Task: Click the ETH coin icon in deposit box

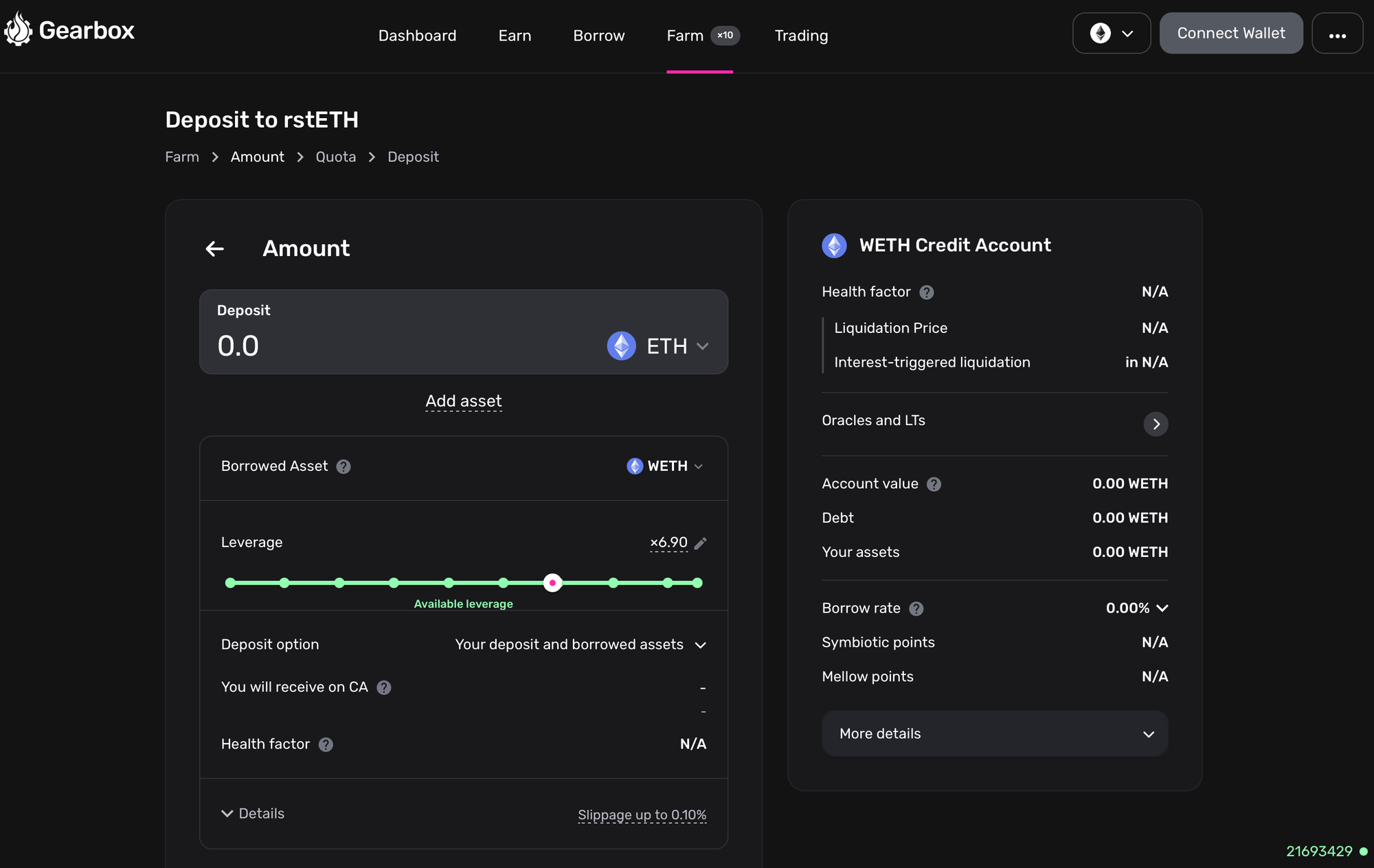Action: tap(621, 345)
